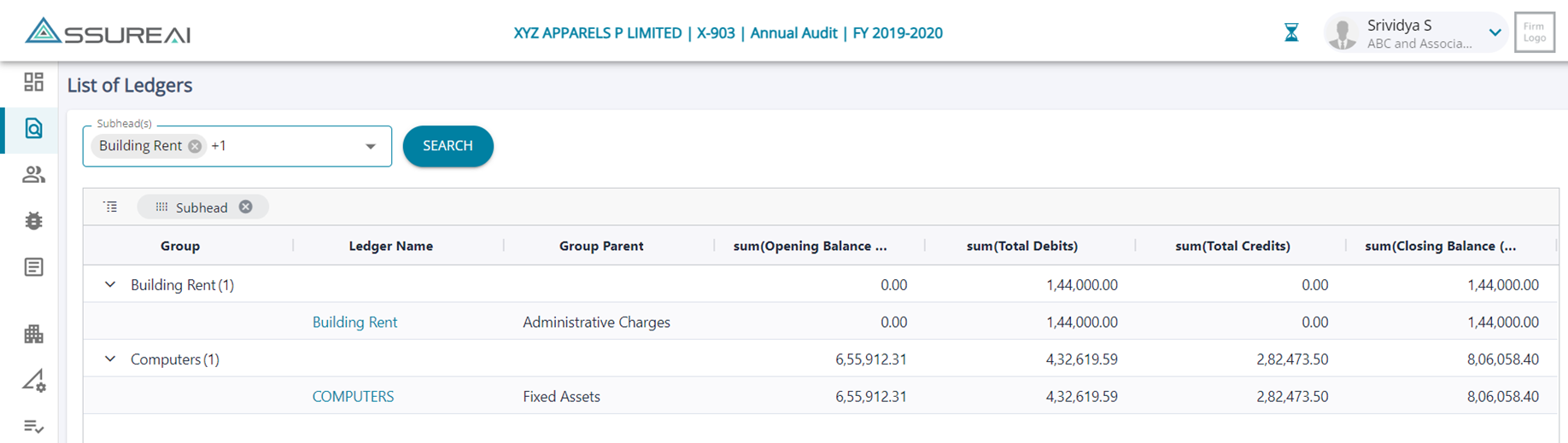Open the COMPUTERS ledger link

pos(353,397)
